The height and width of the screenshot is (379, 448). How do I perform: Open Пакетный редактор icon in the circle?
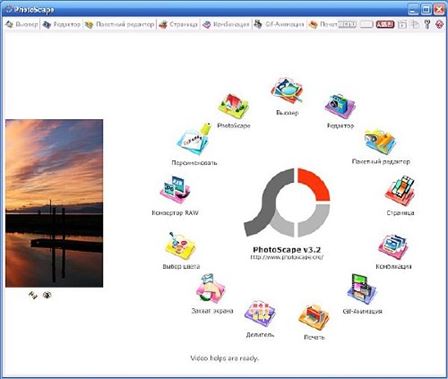380,142
